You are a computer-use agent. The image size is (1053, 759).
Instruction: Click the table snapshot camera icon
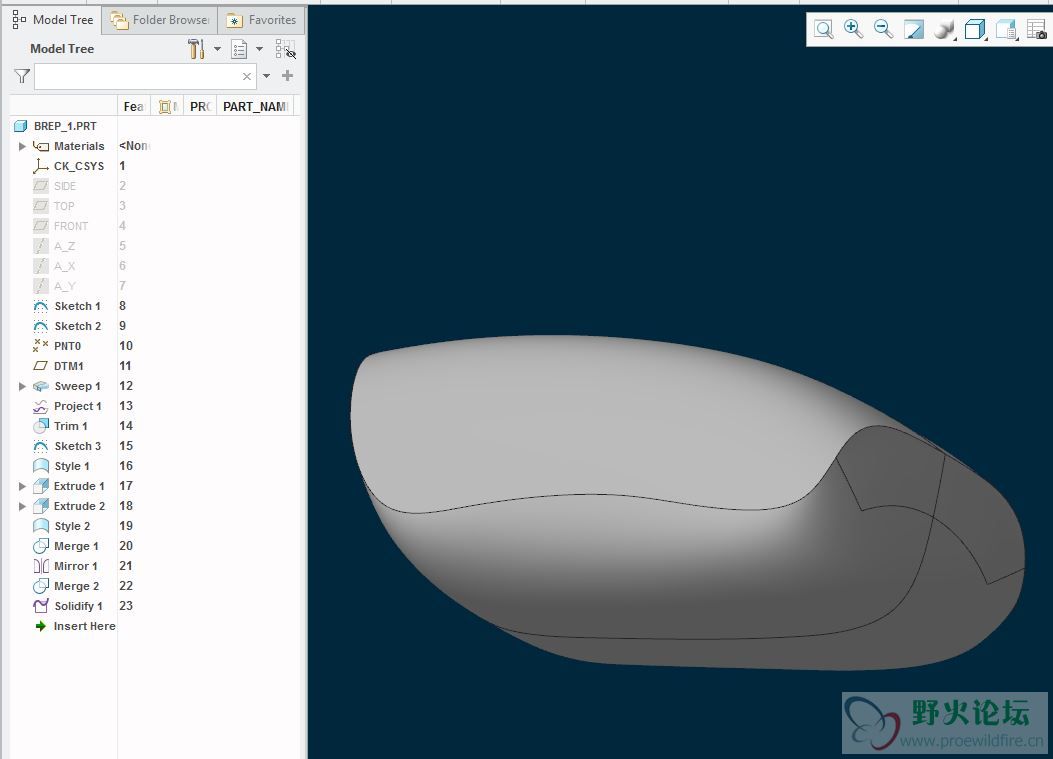[x=1037, y=29]
